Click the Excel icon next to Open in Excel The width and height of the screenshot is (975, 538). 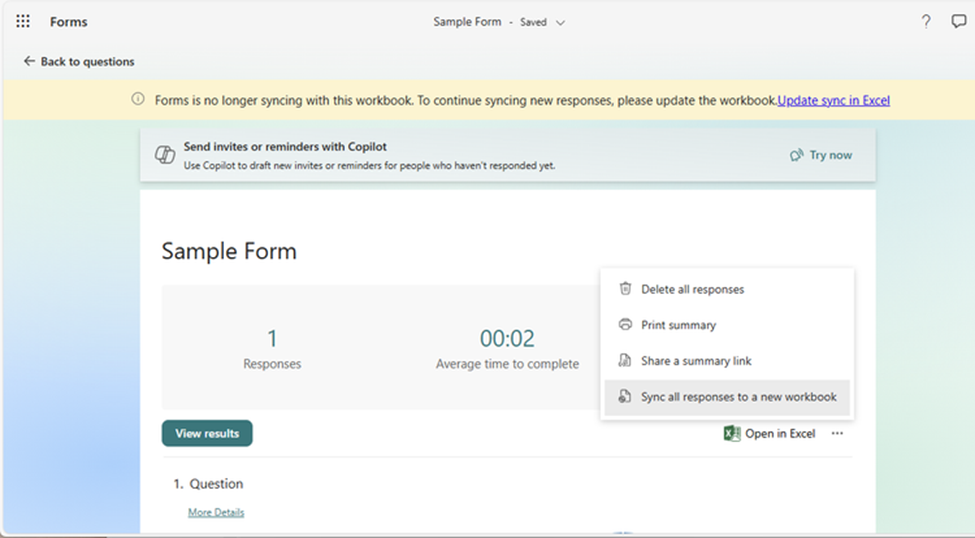[732, 434]
